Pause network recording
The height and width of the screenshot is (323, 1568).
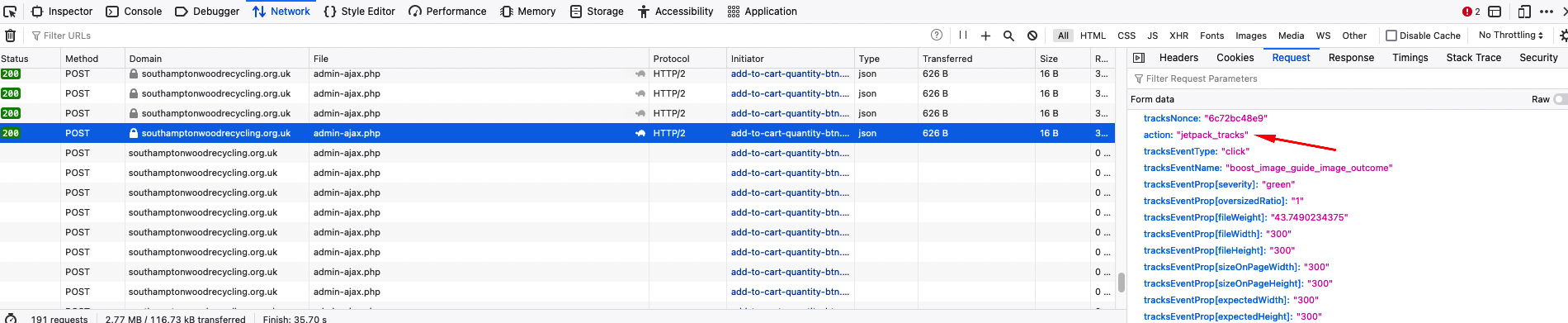962,36
